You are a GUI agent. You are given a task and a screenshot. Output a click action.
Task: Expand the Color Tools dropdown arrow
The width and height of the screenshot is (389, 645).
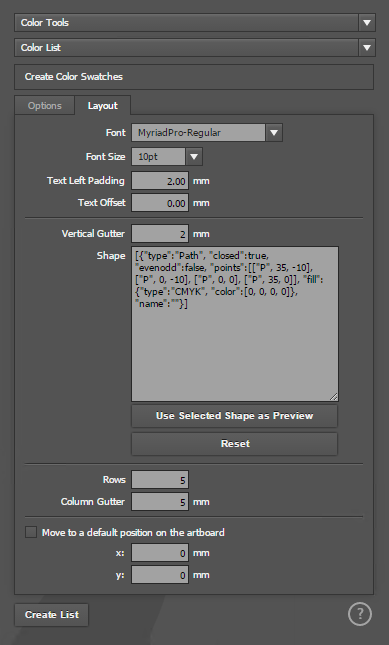click(x=367, y=23)
